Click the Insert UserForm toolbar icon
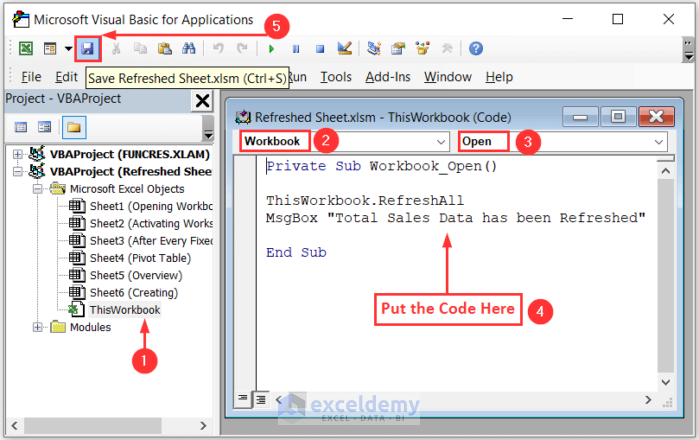The image size is (699, 440). (x=50, y=48)
